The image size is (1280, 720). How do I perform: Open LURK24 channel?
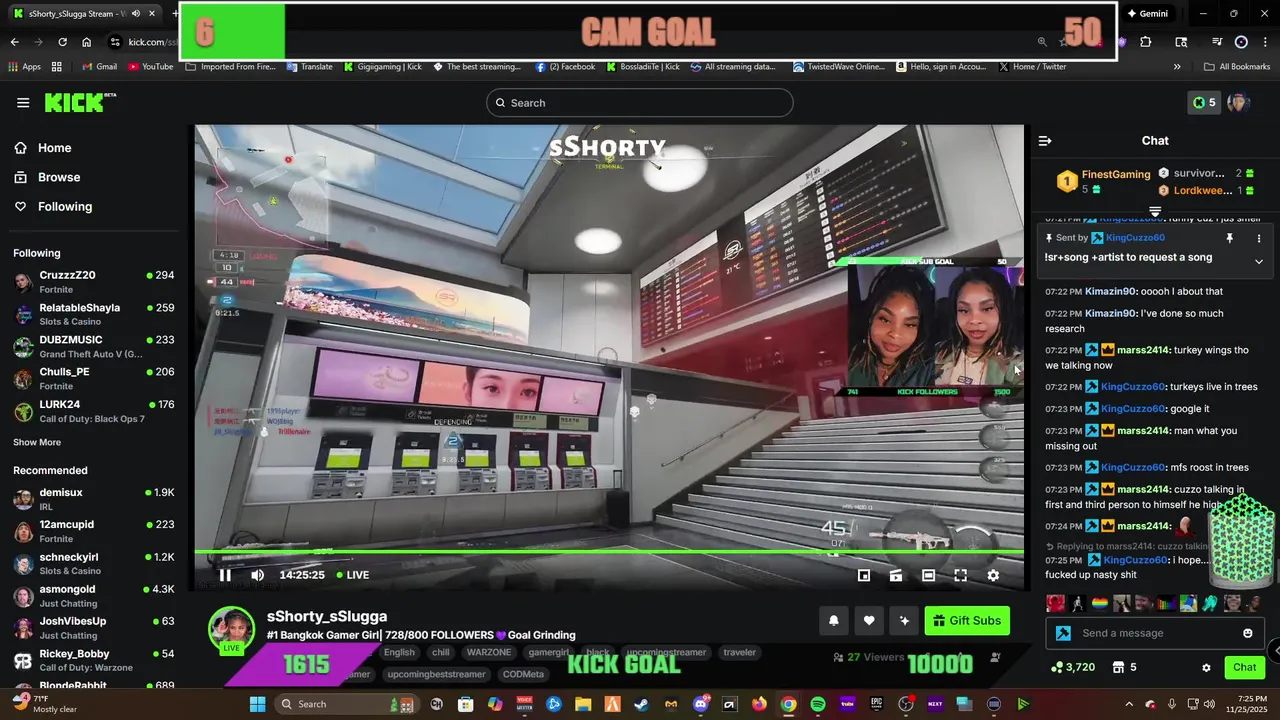pos(93,411)
